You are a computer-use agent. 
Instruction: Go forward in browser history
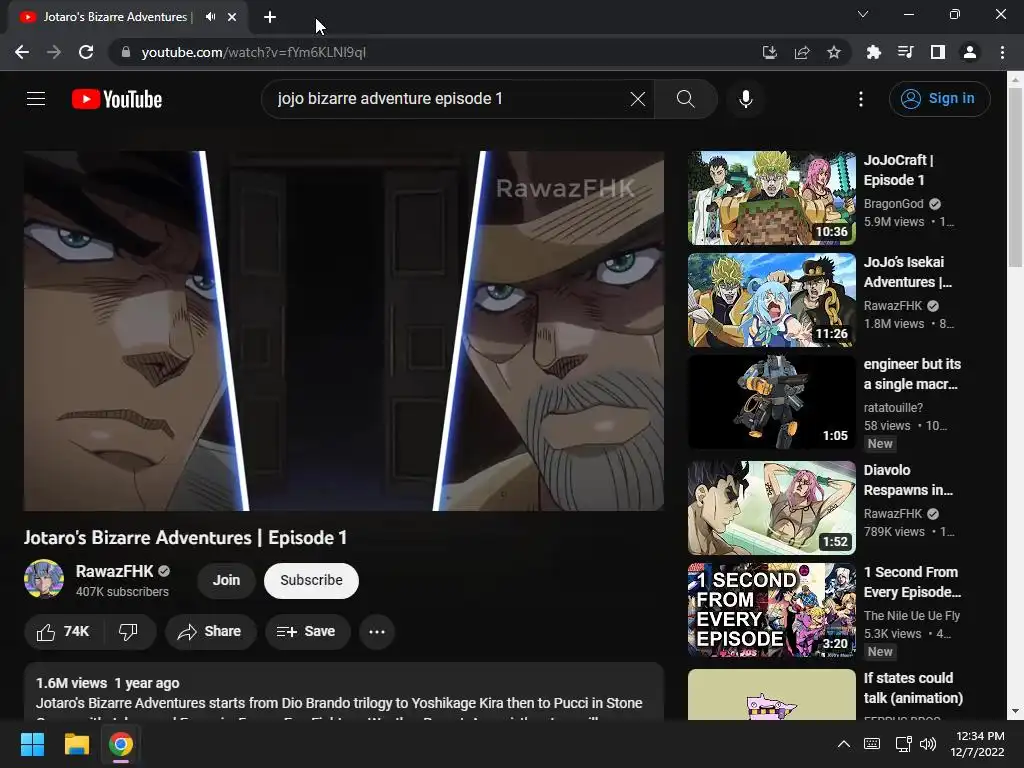[54, 52]
